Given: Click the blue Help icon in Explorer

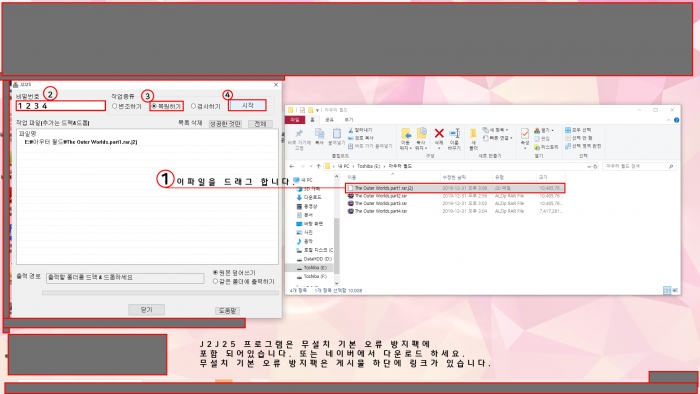Looking at the screenshot, I should (x=676, y=120).
